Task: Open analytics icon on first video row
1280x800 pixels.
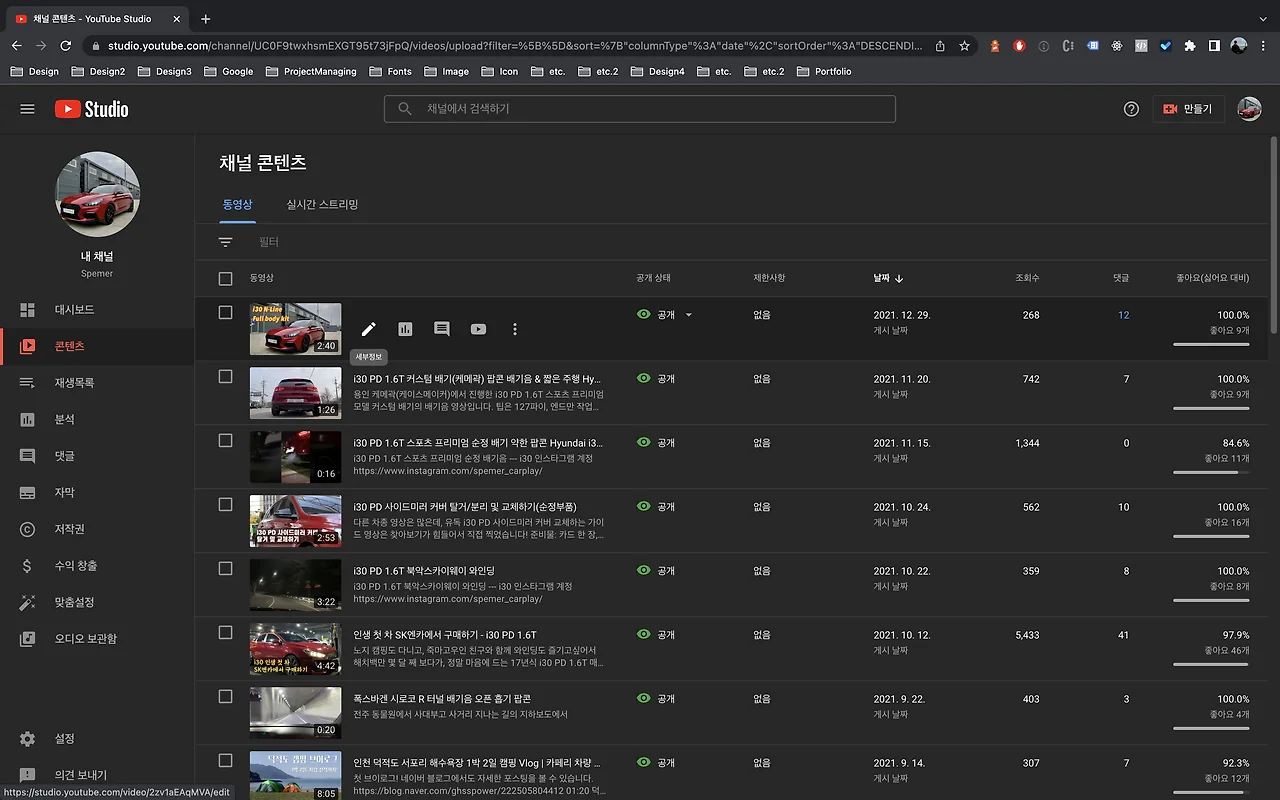Action: [x=405, y=329]
